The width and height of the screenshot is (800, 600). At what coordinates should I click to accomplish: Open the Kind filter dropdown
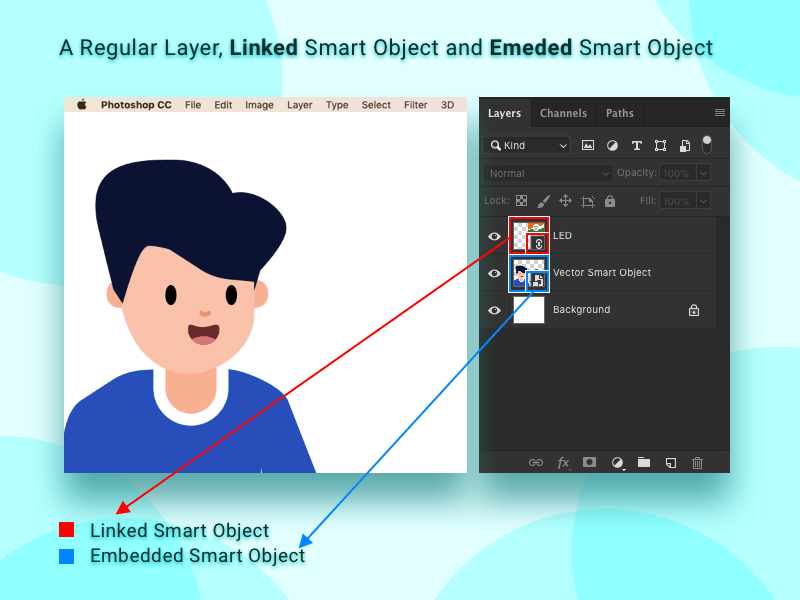pyautogui.click(x=526, y=145)
